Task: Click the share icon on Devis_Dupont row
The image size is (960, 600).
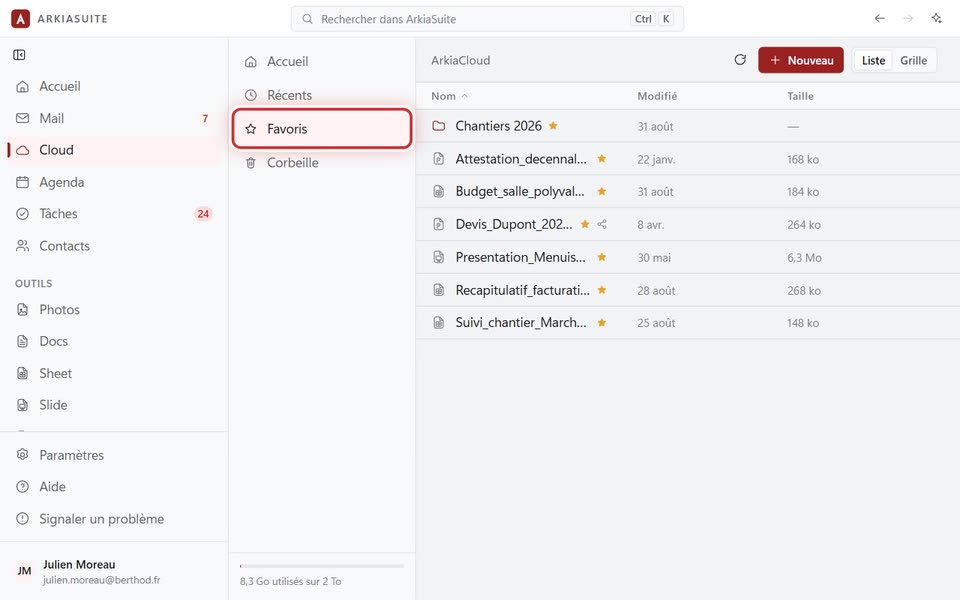Action: tap(602, 224)
